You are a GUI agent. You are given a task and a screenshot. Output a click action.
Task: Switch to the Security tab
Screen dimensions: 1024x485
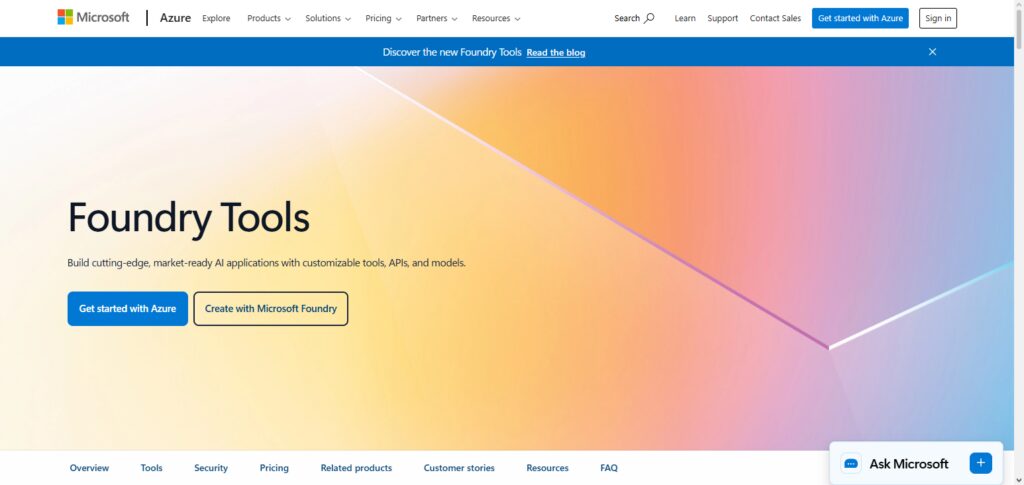211,468
